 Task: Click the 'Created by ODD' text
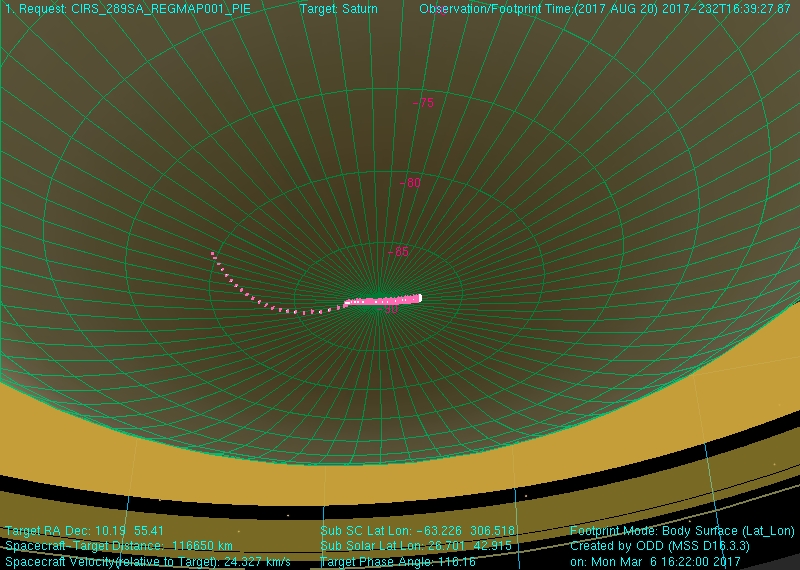tap(660, 546)
